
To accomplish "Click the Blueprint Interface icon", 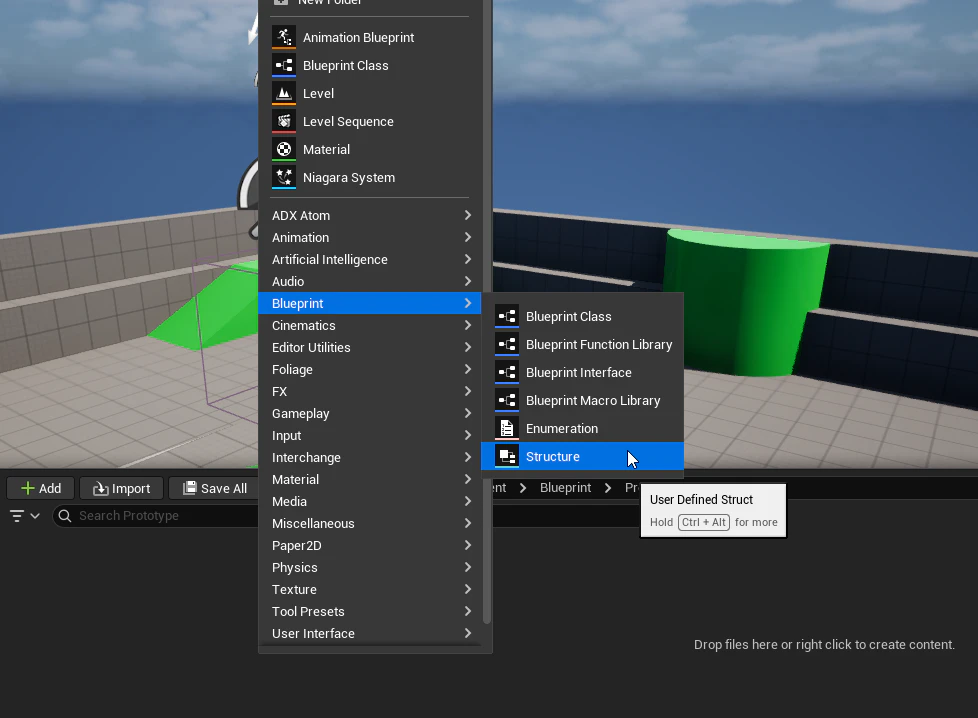I will (x=507, y=372).
